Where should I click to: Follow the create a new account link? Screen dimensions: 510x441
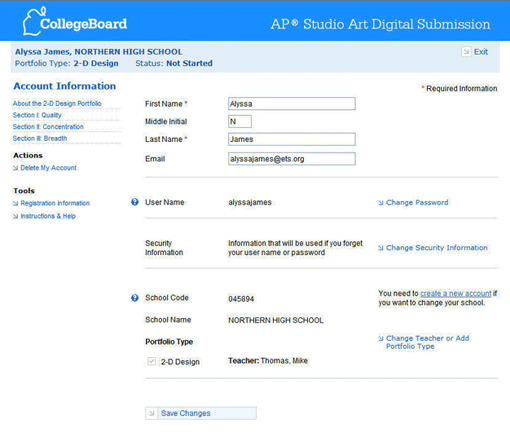[x=456, y=293]
